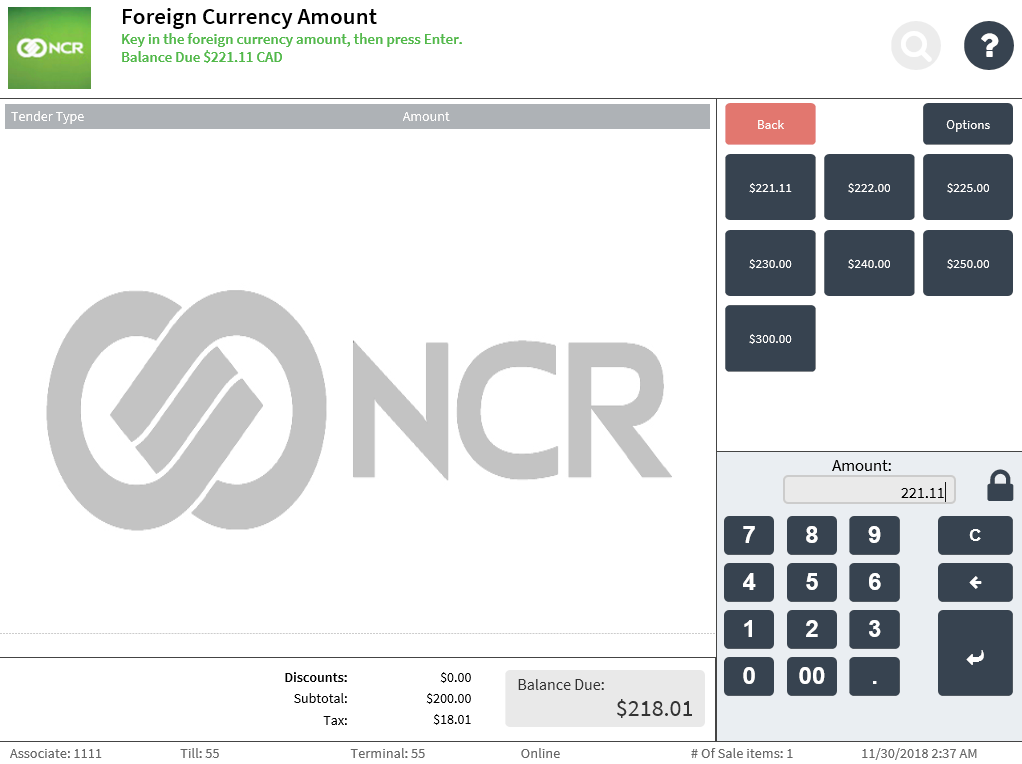The image size is (1022, 764).
Task: Choose the $250.00 quick amount
Action: pos(968,263)
